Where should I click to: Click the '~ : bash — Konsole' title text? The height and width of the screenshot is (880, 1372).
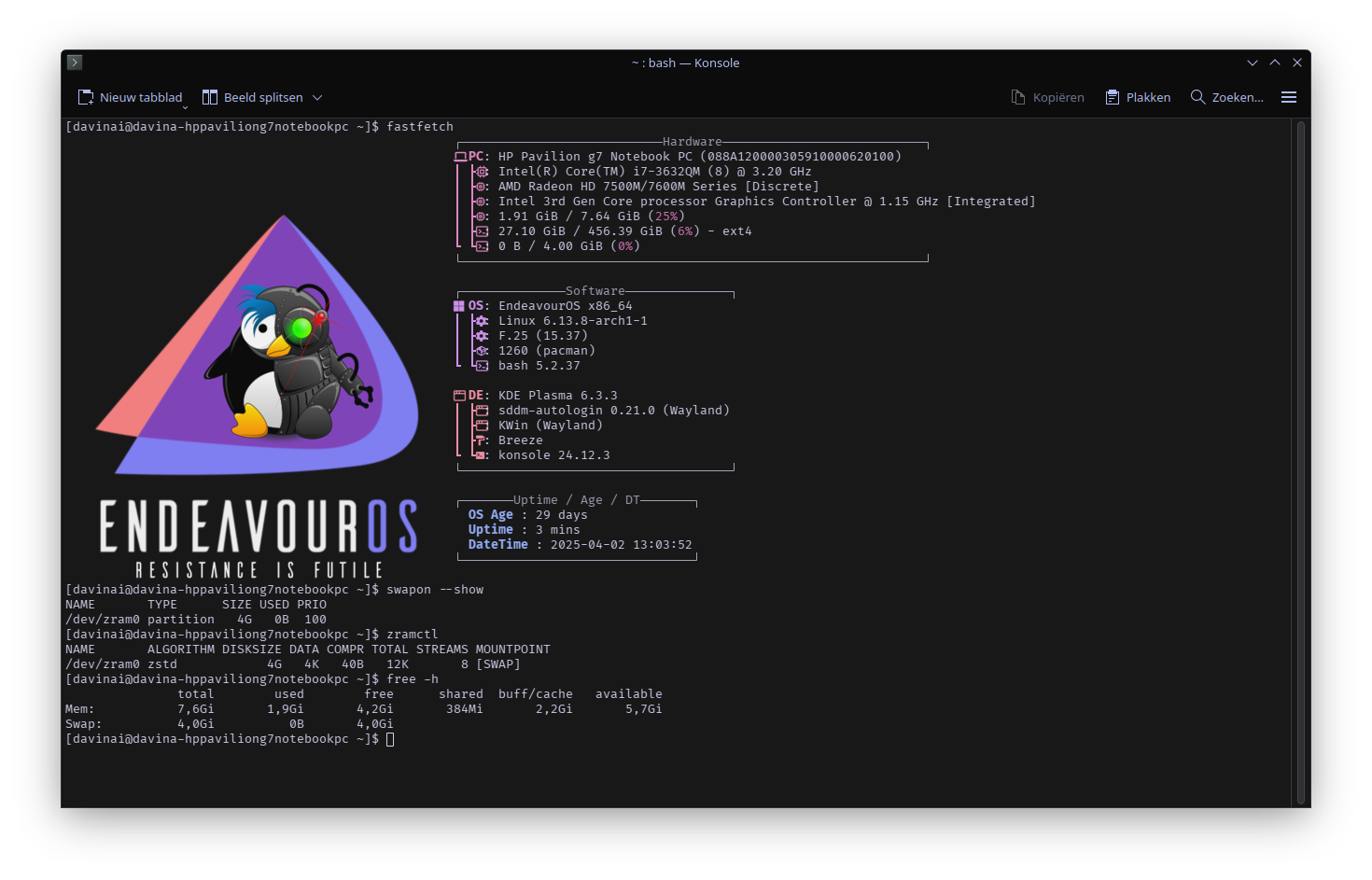click(685, 63)
